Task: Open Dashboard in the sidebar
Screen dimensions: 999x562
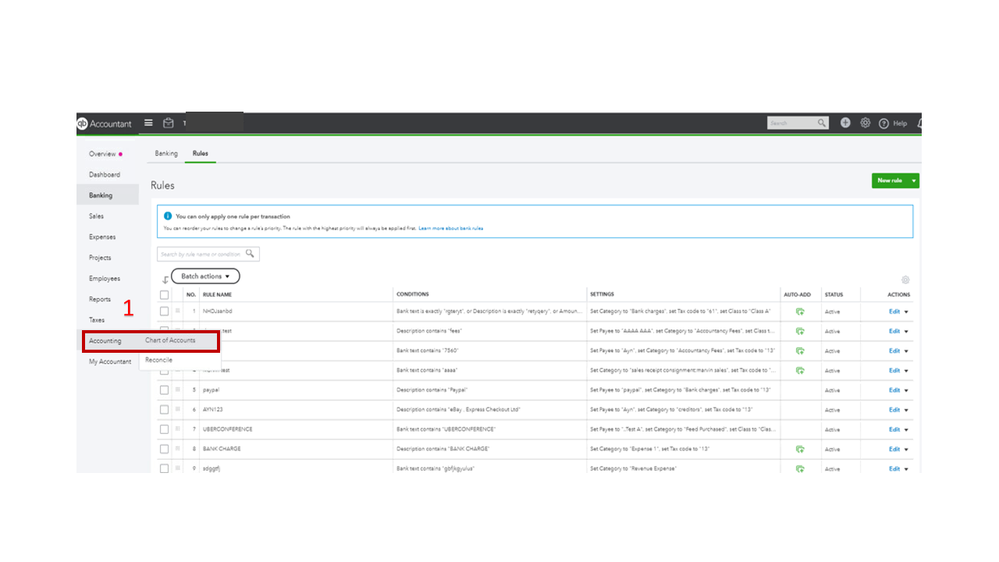Action: coord(104,175)
